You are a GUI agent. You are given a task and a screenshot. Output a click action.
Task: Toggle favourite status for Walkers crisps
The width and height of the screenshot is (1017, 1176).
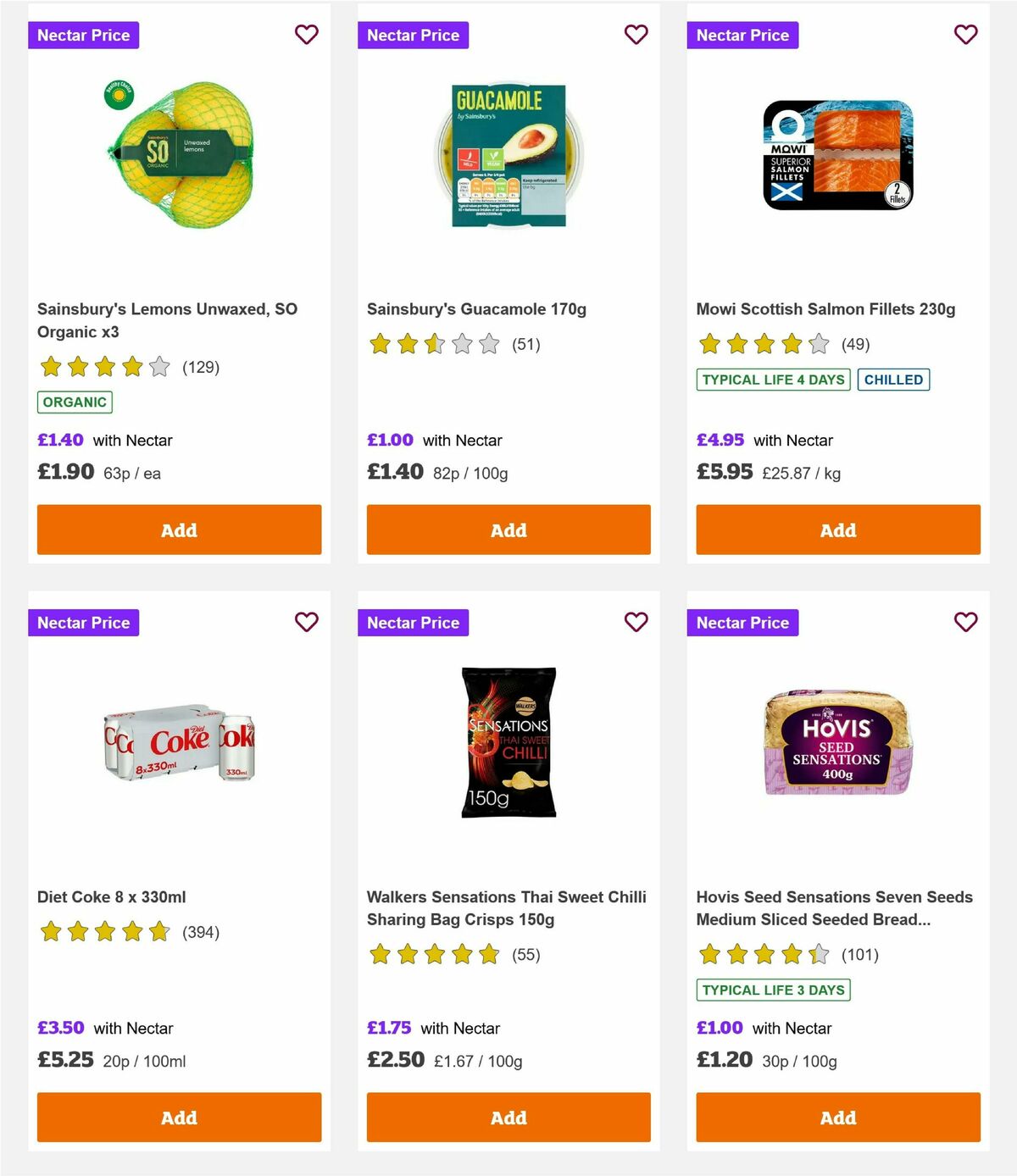click(x=636, y=622)
